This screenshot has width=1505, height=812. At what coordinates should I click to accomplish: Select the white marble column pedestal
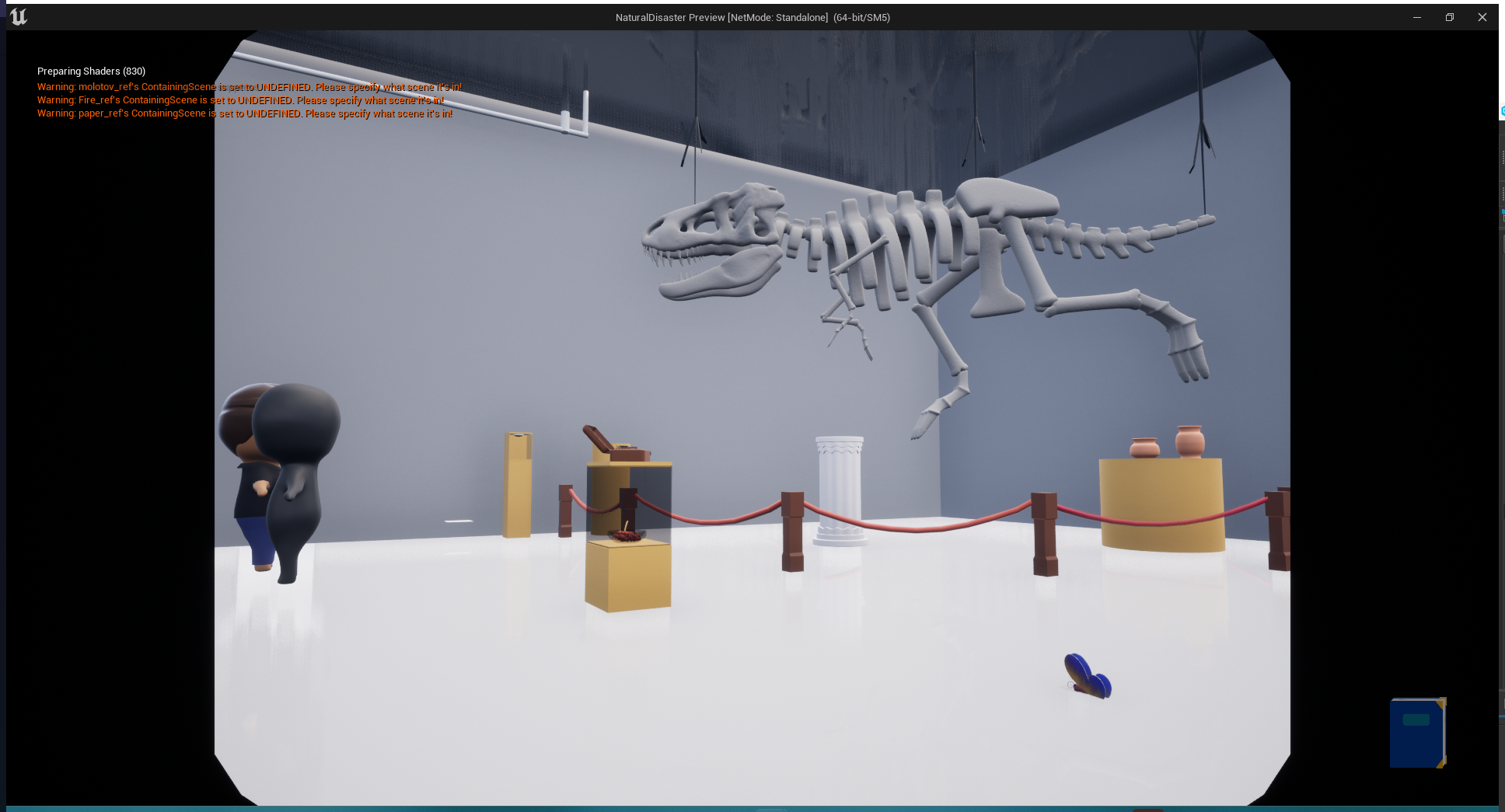(x=840, y=491)
